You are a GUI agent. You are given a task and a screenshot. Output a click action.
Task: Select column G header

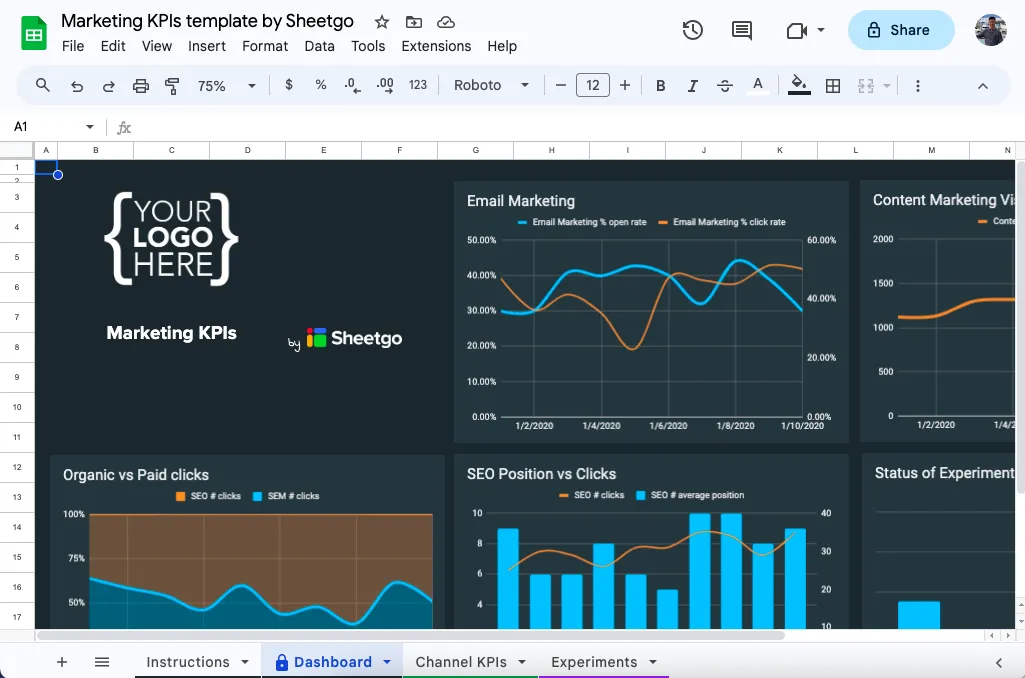[475, 150]
